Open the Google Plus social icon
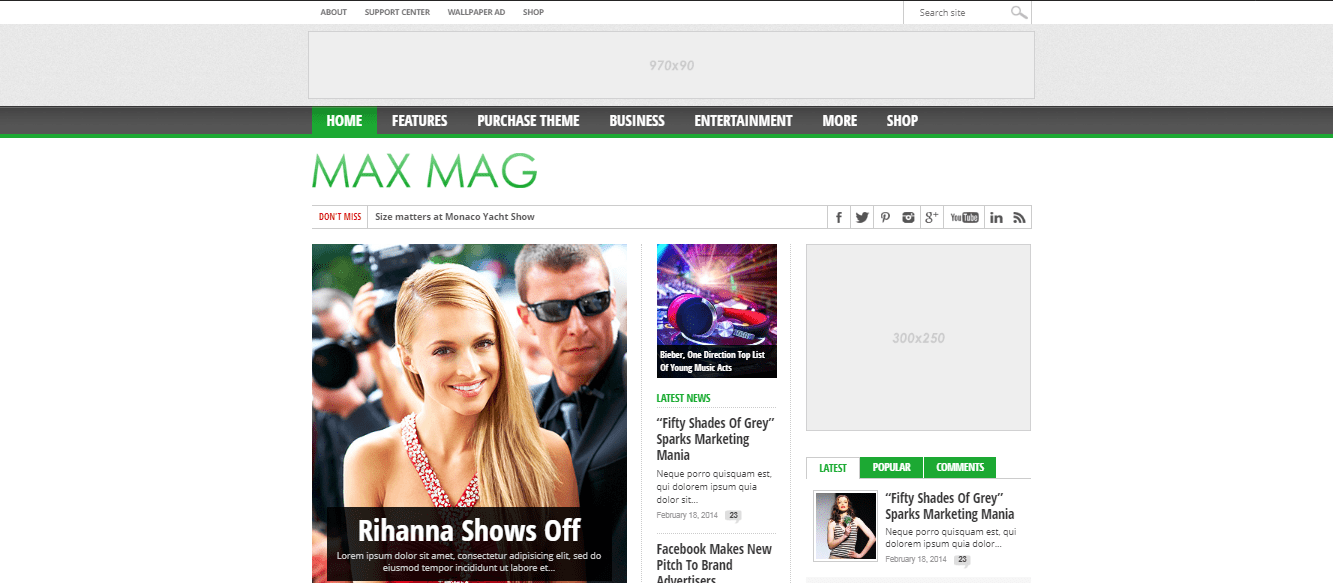Screen dimensions: 1333x583 931,217
